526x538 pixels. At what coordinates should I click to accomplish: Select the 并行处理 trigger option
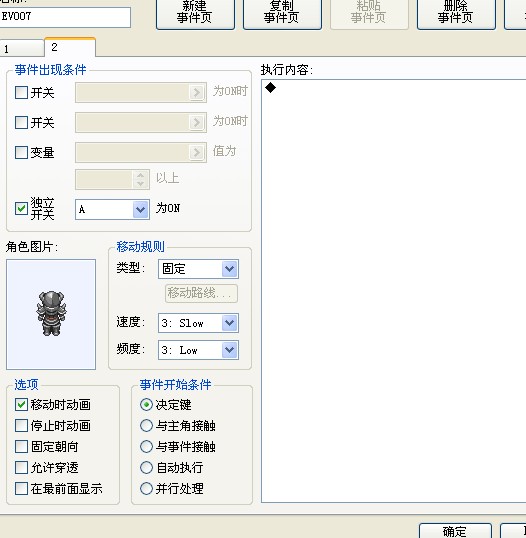point(146,489)
